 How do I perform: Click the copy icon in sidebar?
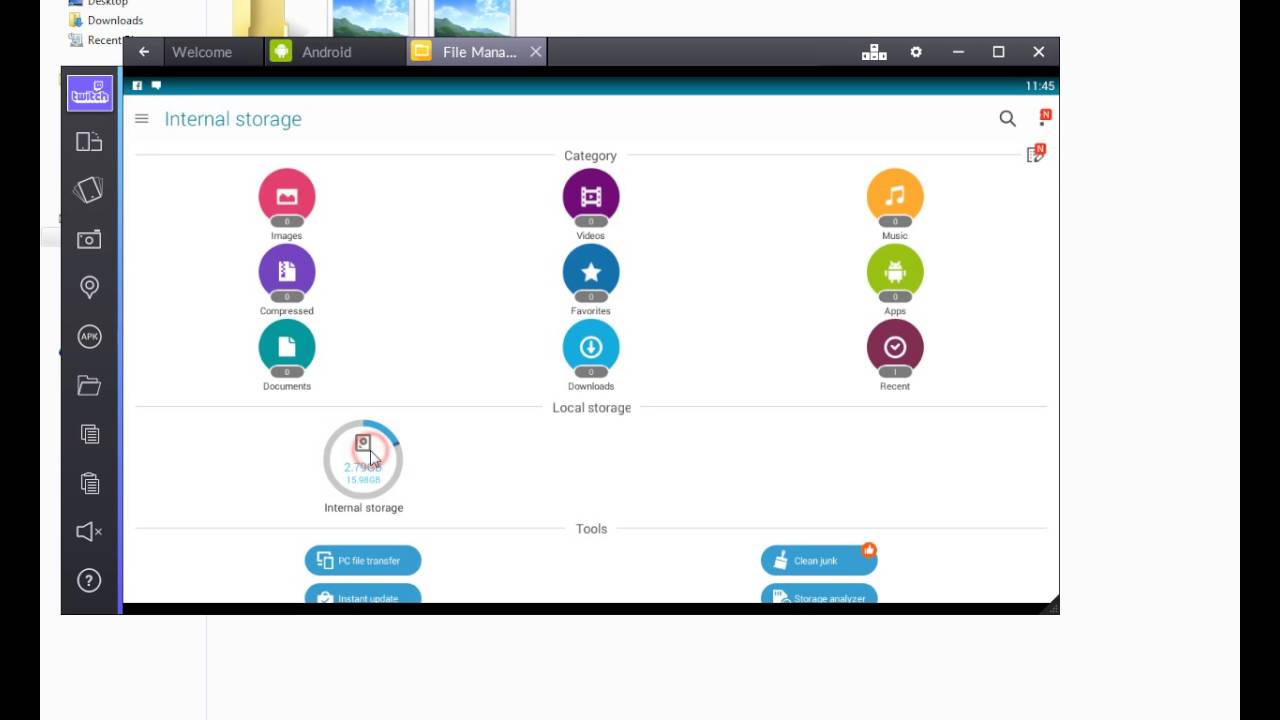point(89,434)
